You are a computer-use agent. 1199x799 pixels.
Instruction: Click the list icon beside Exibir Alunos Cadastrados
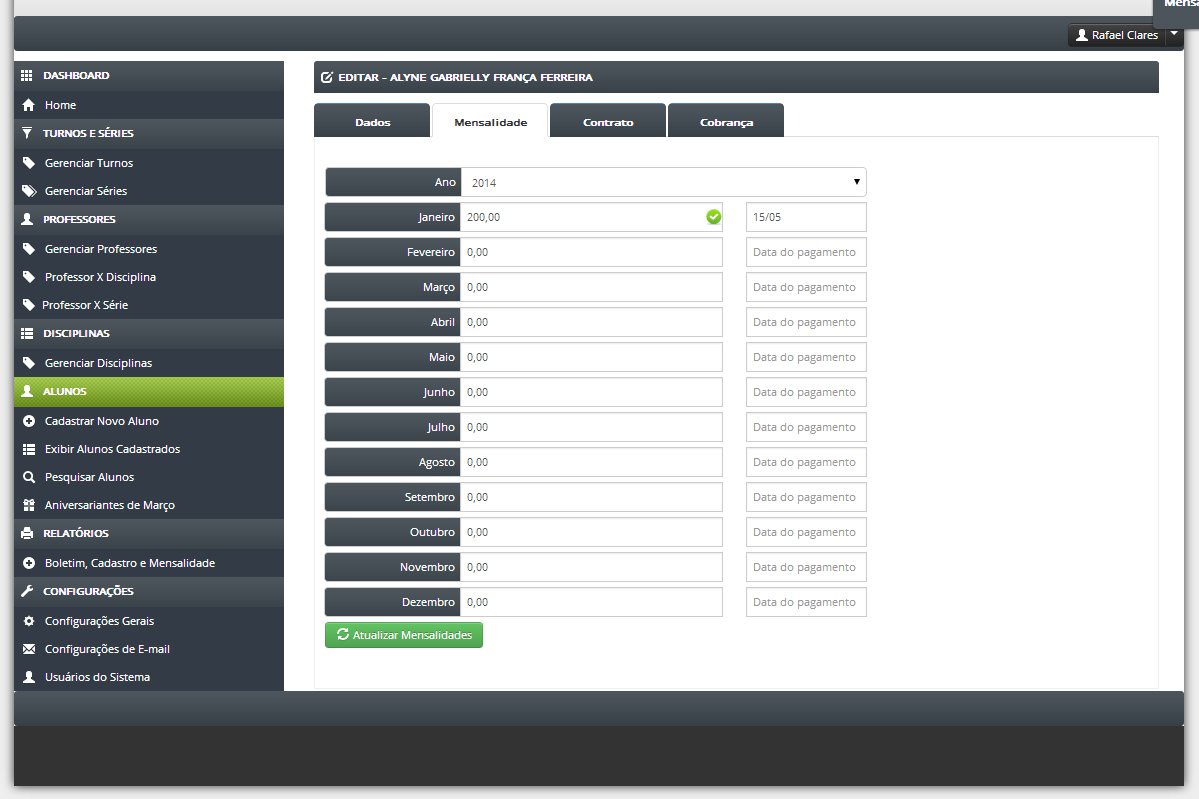point(29,450)
